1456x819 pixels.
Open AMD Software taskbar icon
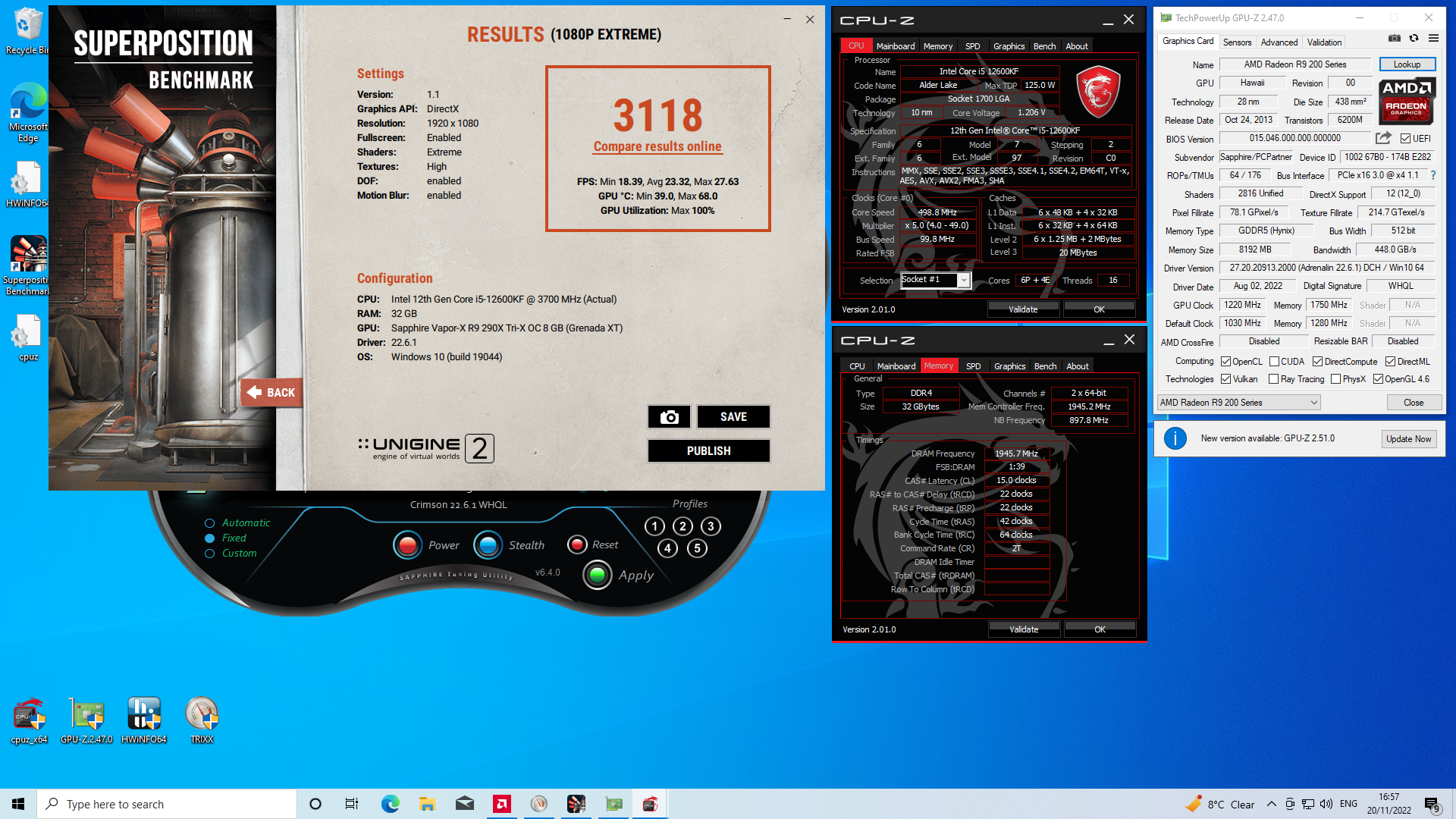click(x=502, y=804)
